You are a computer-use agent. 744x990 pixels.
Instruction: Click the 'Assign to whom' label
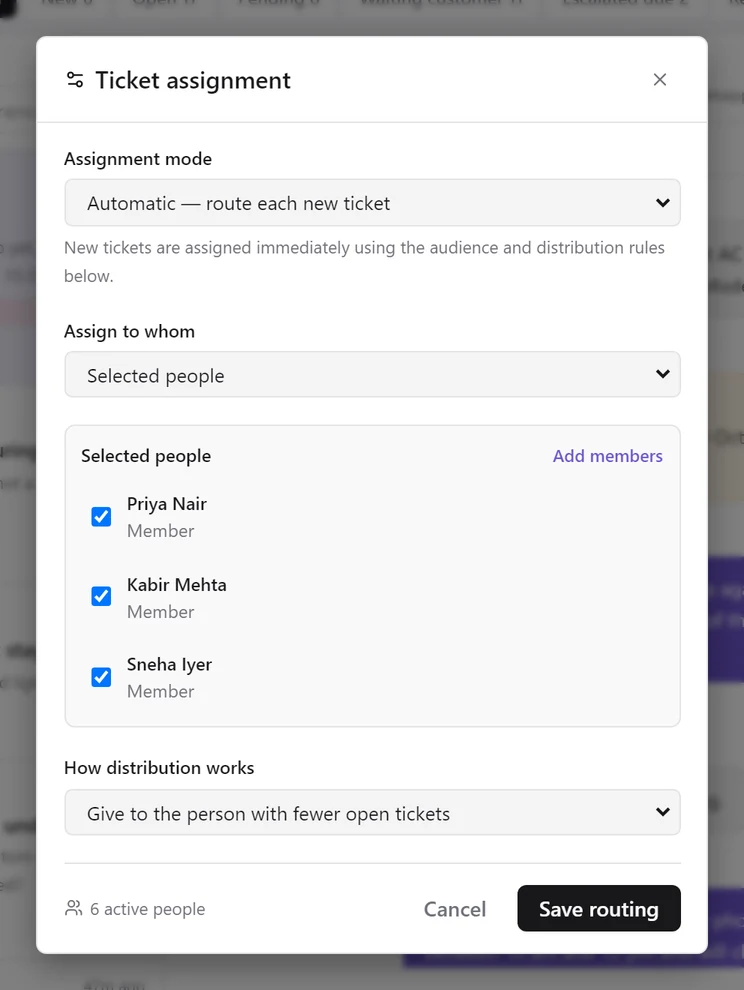tap(129, 331)
